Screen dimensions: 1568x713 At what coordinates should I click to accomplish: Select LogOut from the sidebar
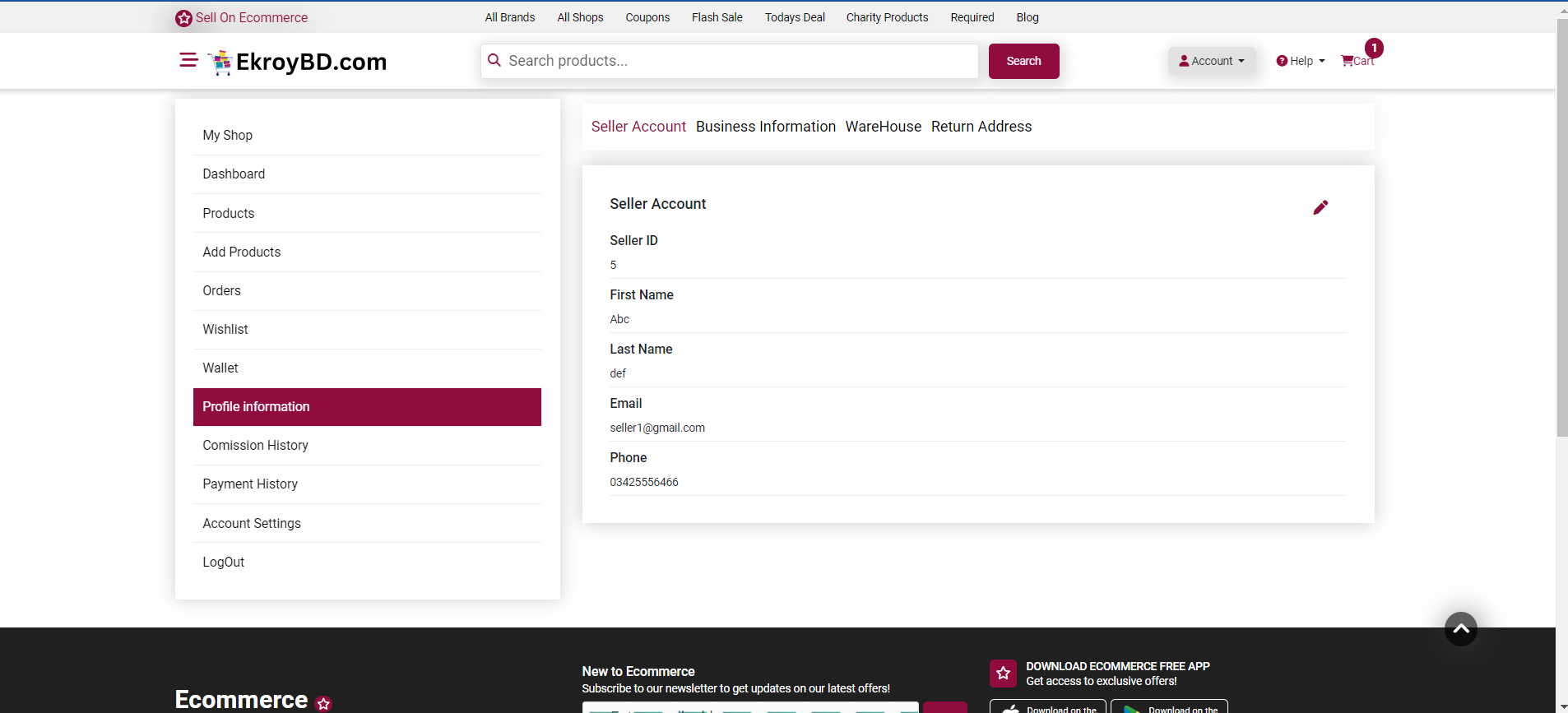pos(224,563)
